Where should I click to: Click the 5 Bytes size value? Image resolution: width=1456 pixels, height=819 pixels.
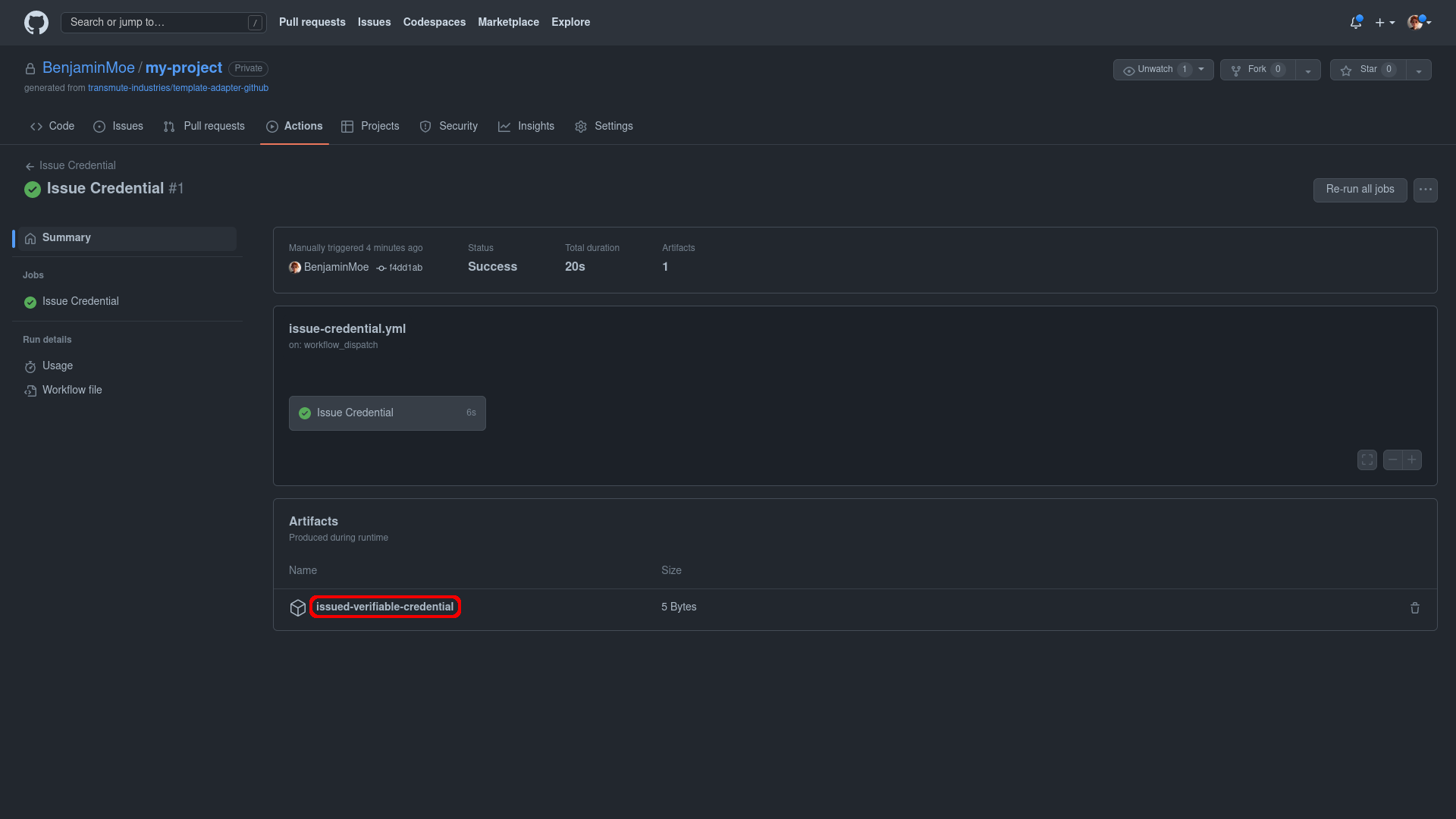pos(679,607)
